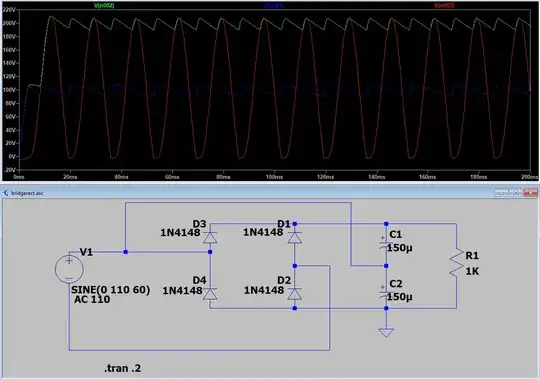540x380 pixels.
Task: Click the LTspice icon in bridgerect.asc title bar
Action: point(6,193)
